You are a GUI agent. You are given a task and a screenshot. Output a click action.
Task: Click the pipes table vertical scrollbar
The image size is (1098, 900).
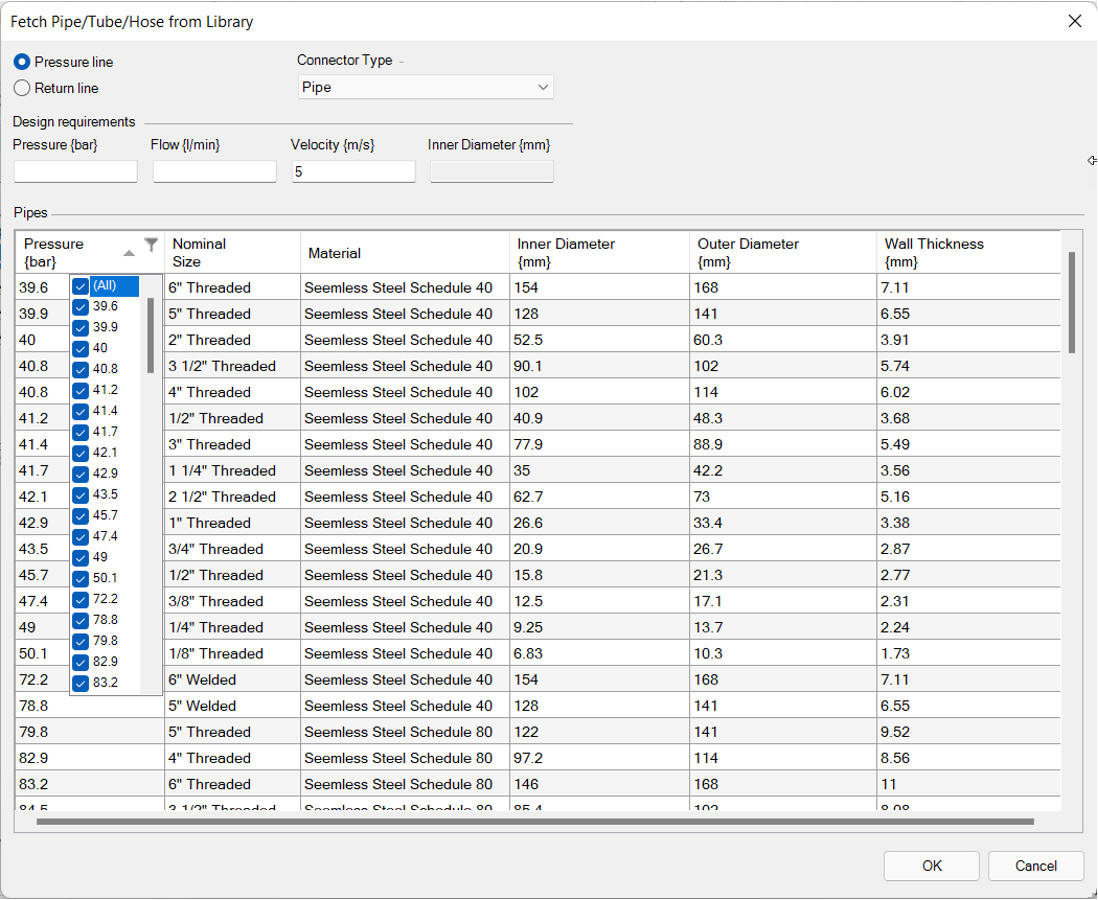tap(1071, 303)
